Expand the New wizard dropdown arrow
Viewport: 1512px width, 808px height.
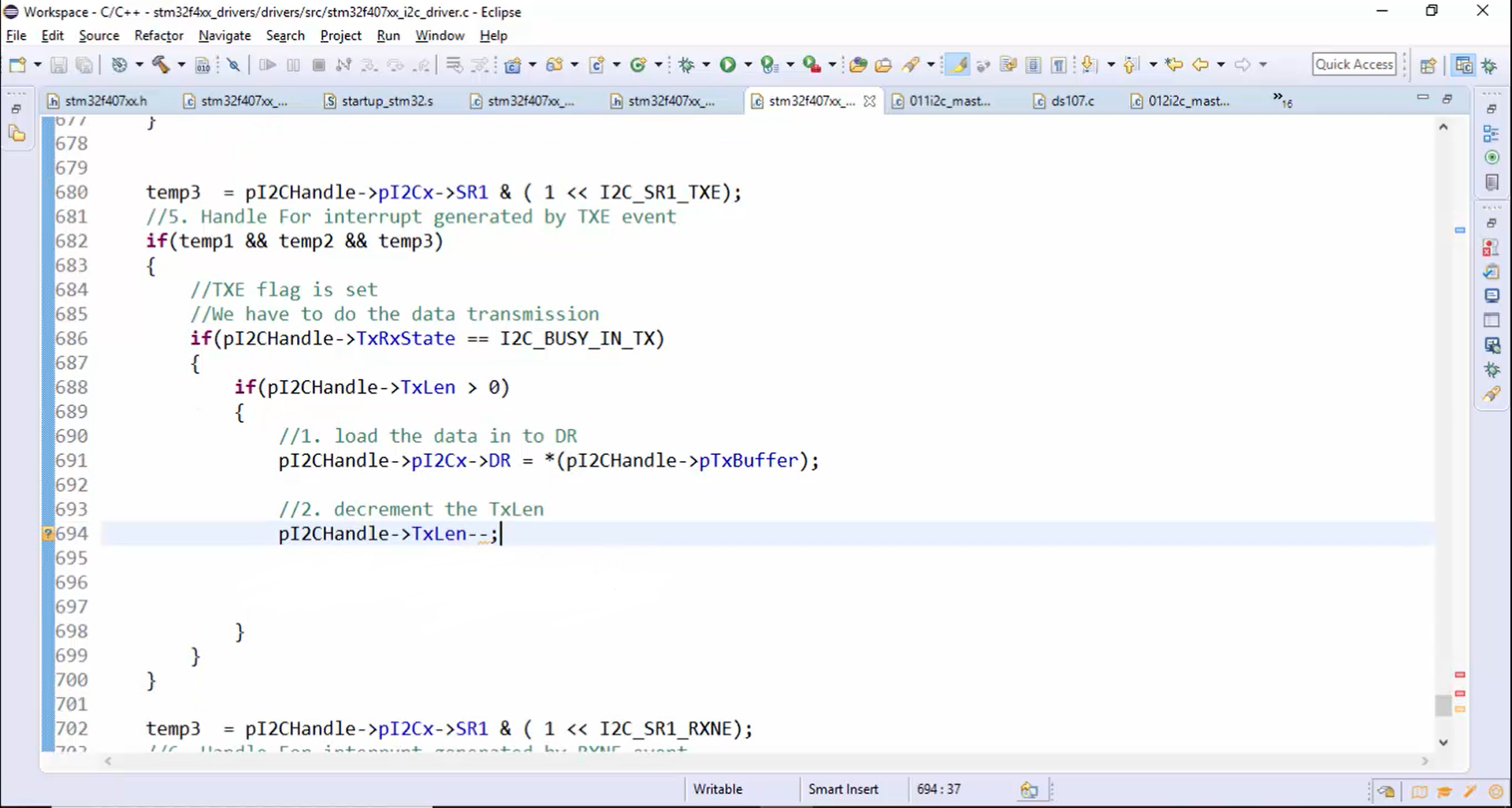pos(37,65)
